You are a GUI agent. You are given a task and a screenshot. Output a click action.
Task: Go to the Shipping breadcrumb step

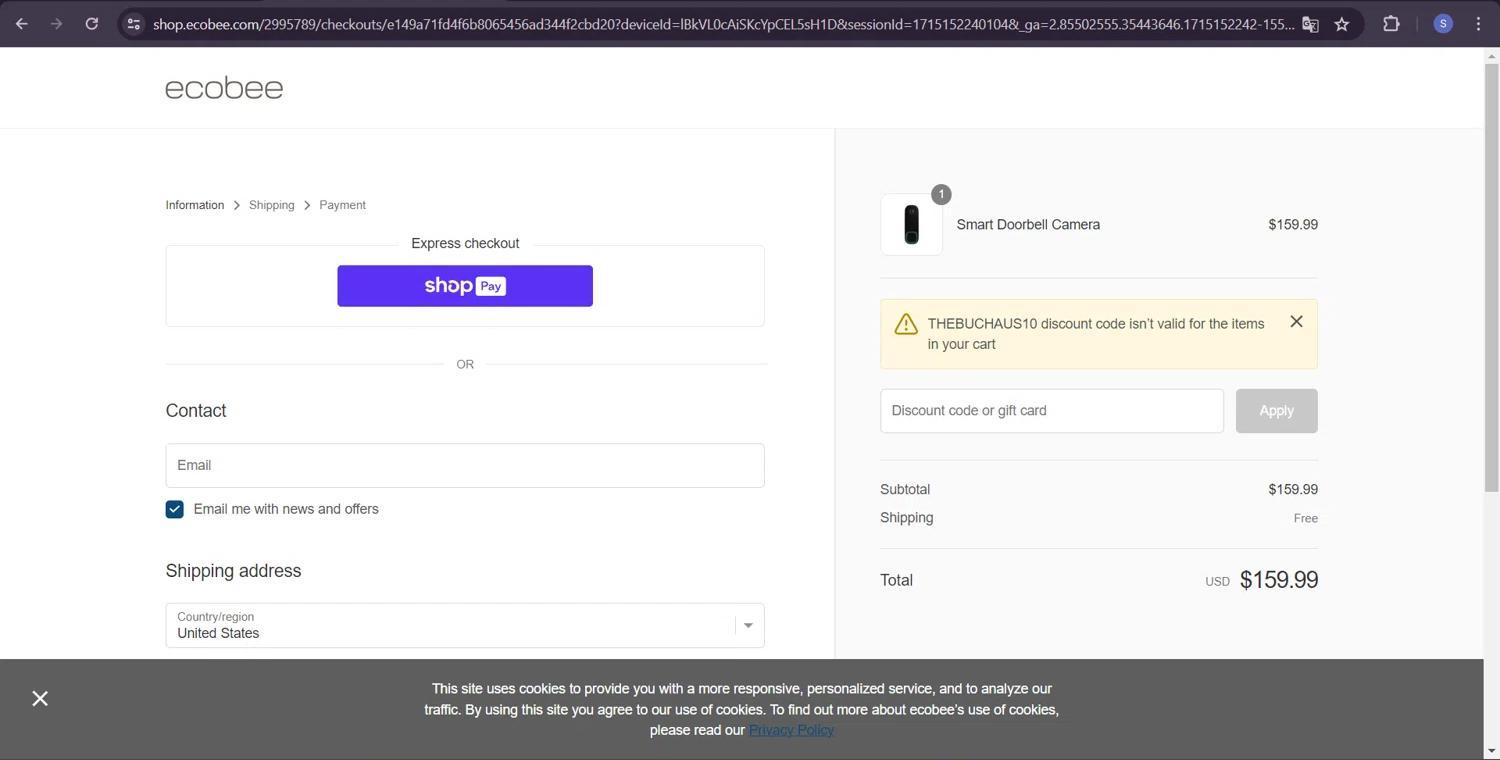tap(272, 205)
